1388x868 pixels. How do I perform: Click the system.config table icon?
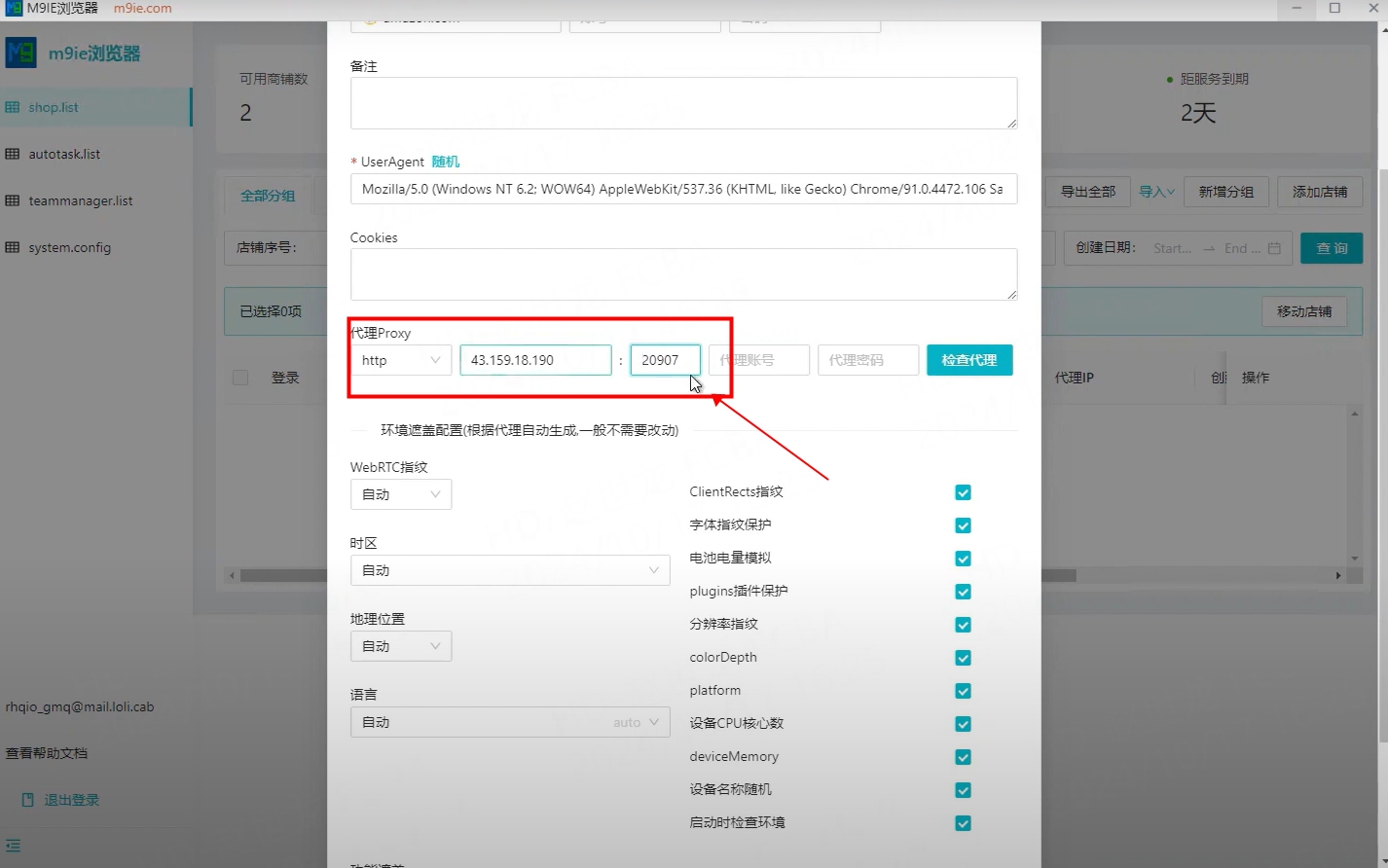[x=13, y=247]
